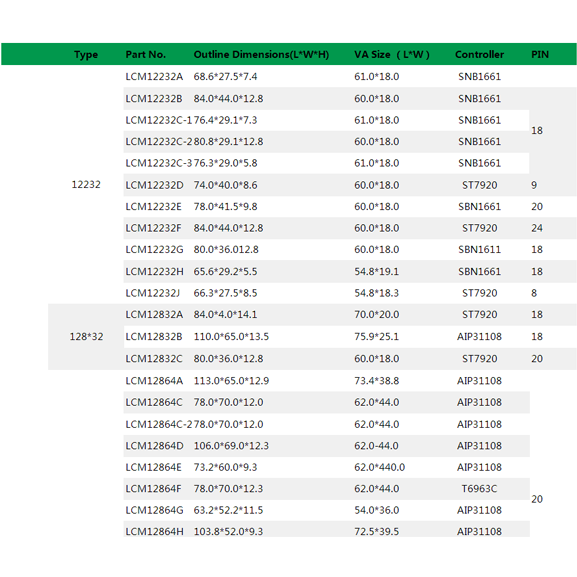Click the 128*32 type cell
This screenshot has width=577, height=577.
(86, 337)
